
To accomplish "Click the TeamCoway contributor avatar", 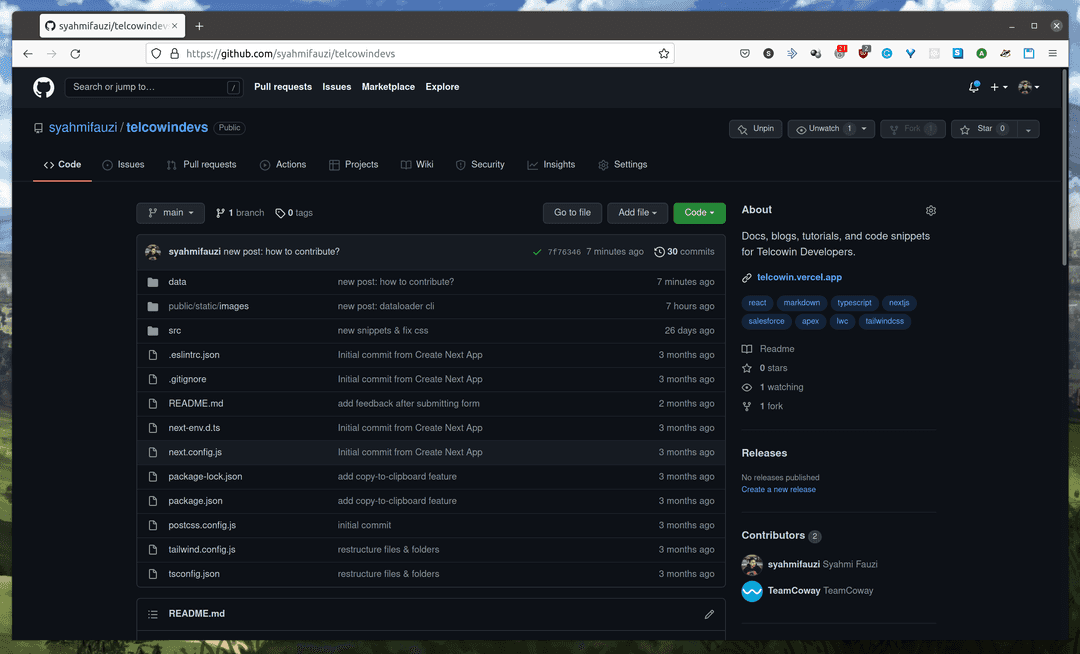I will [752, 591].
